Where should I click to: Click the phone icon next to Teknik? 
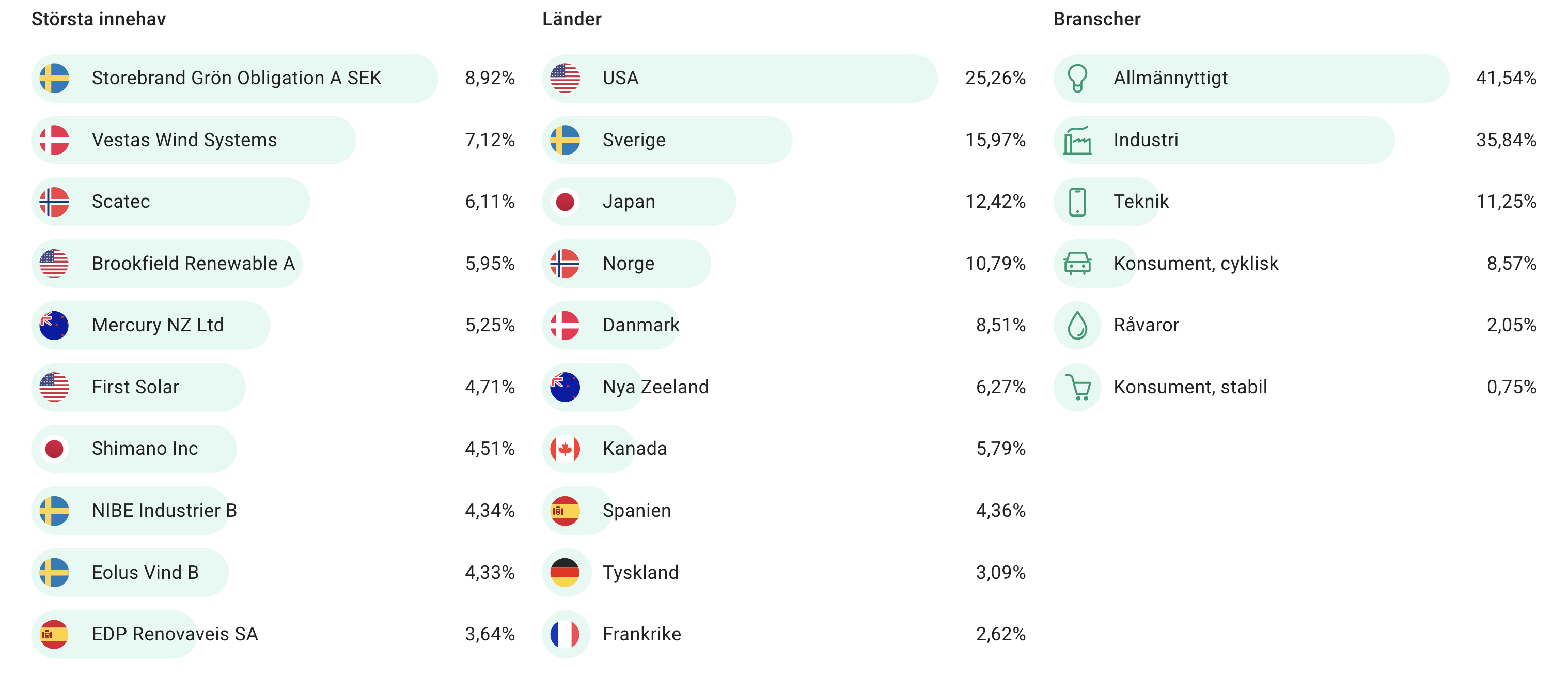click(1077, 202)
